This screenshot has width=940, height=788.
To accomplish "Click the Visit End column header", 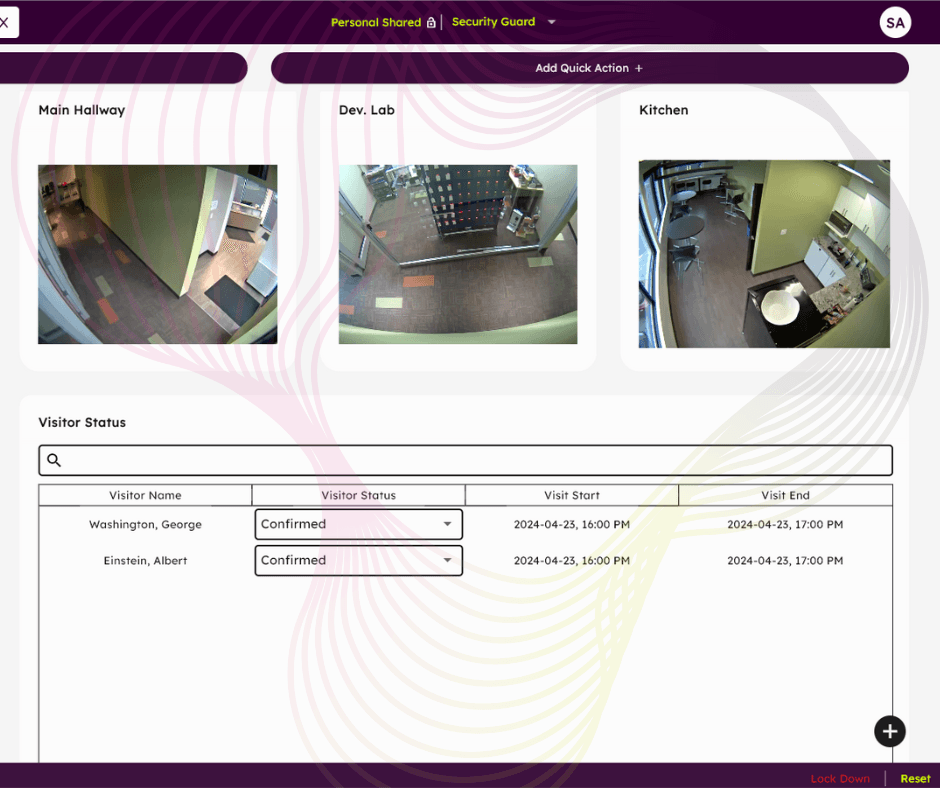I will tap(785, 495).
